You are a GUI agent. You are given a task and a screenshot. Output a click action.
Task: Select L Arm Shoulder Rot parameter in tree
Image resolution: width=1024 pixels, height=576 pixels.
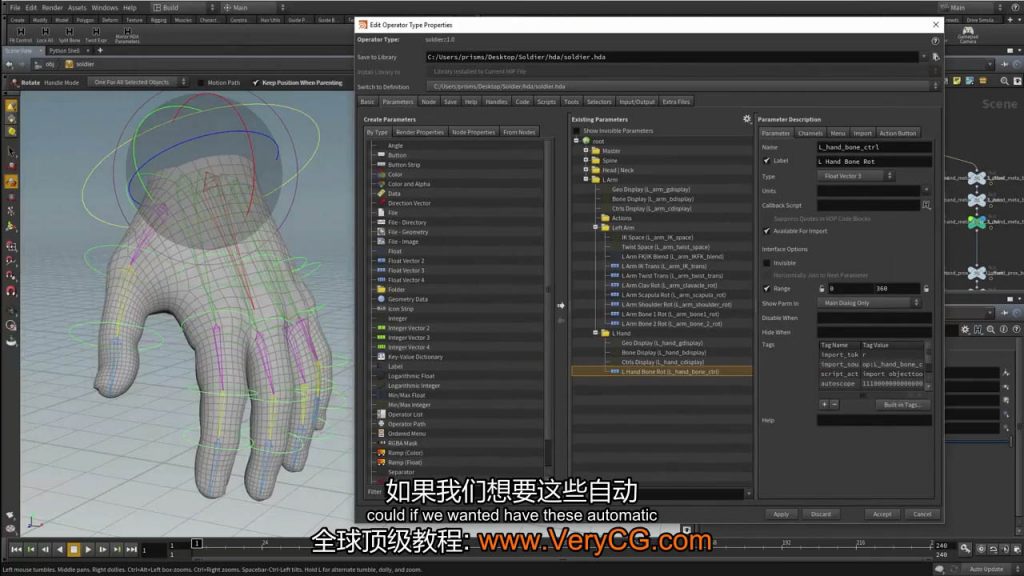676,304
